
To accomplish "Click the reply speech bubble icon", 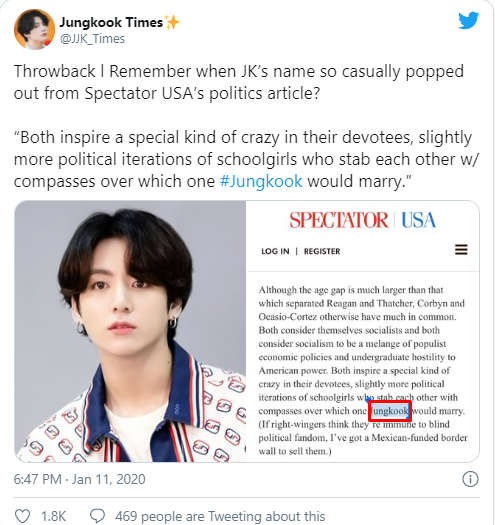I will [97, 516].
